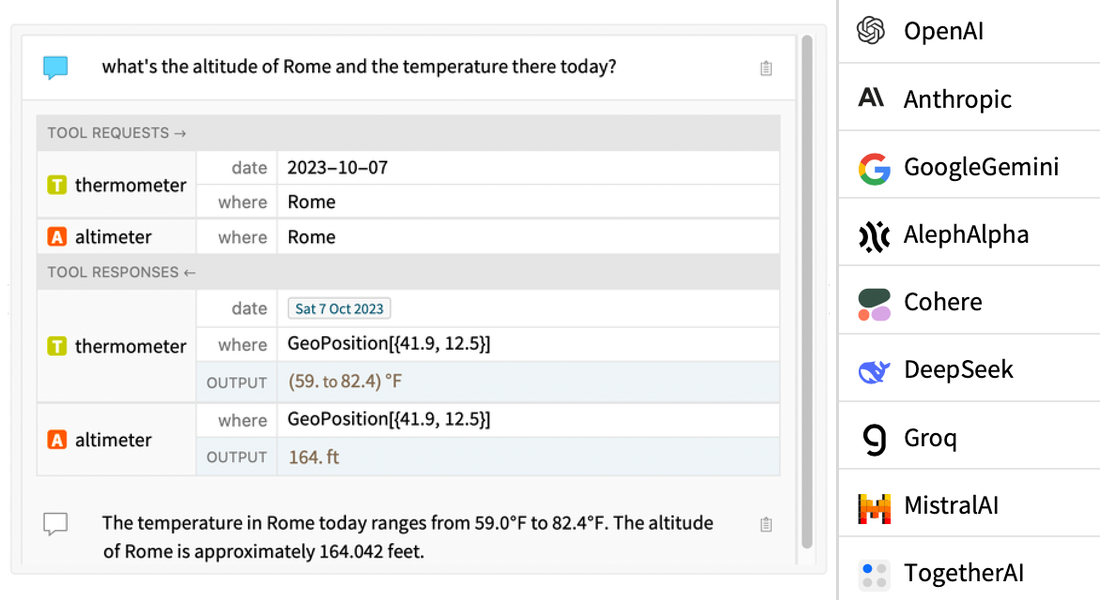Viewport: 1100px width, 600px height.
Task: Click the 2023-10-07 date field value
Action: (x=337, y=168)
